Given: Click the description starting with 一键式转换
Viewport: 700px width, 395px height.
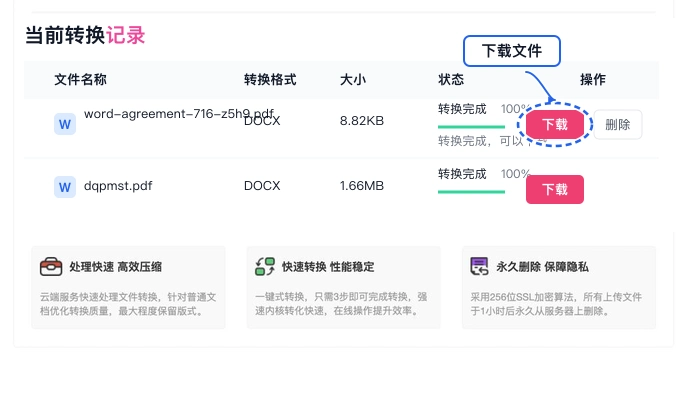Looking at the screenshot, I should coord(341,304).
